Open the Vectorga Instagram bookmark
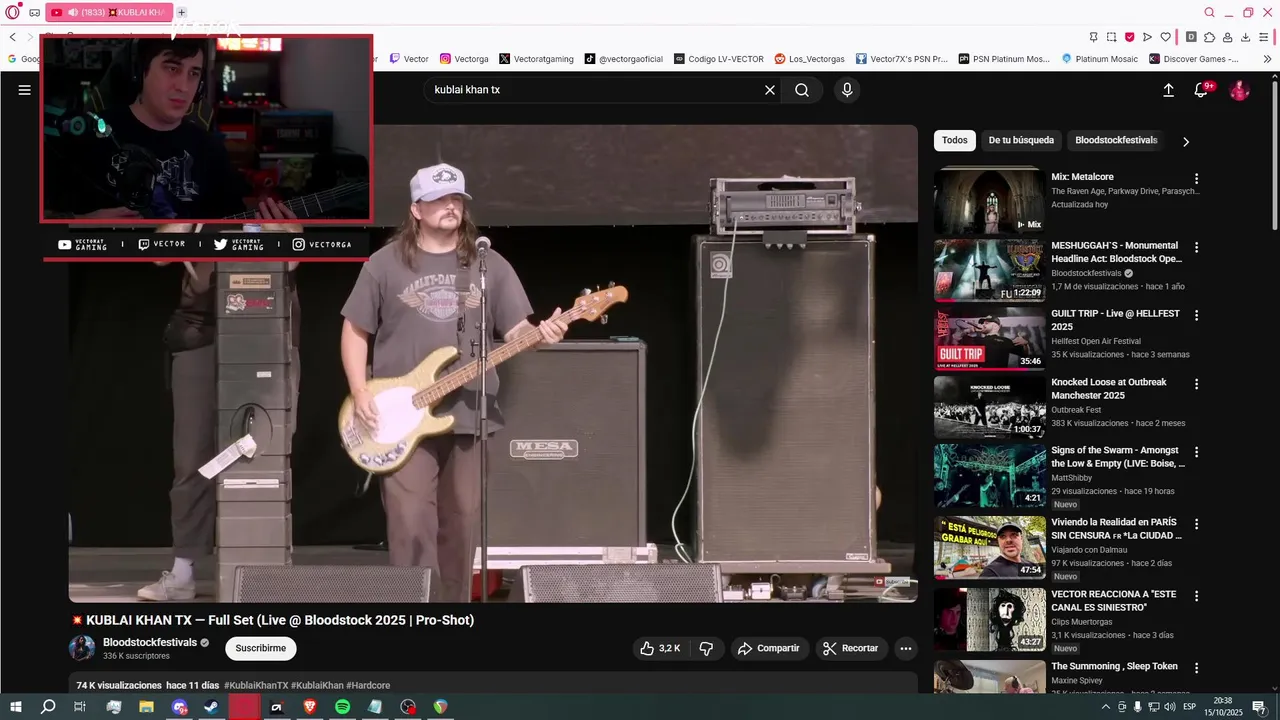This screenshot has height=720, width=1280. coord(464,59)
